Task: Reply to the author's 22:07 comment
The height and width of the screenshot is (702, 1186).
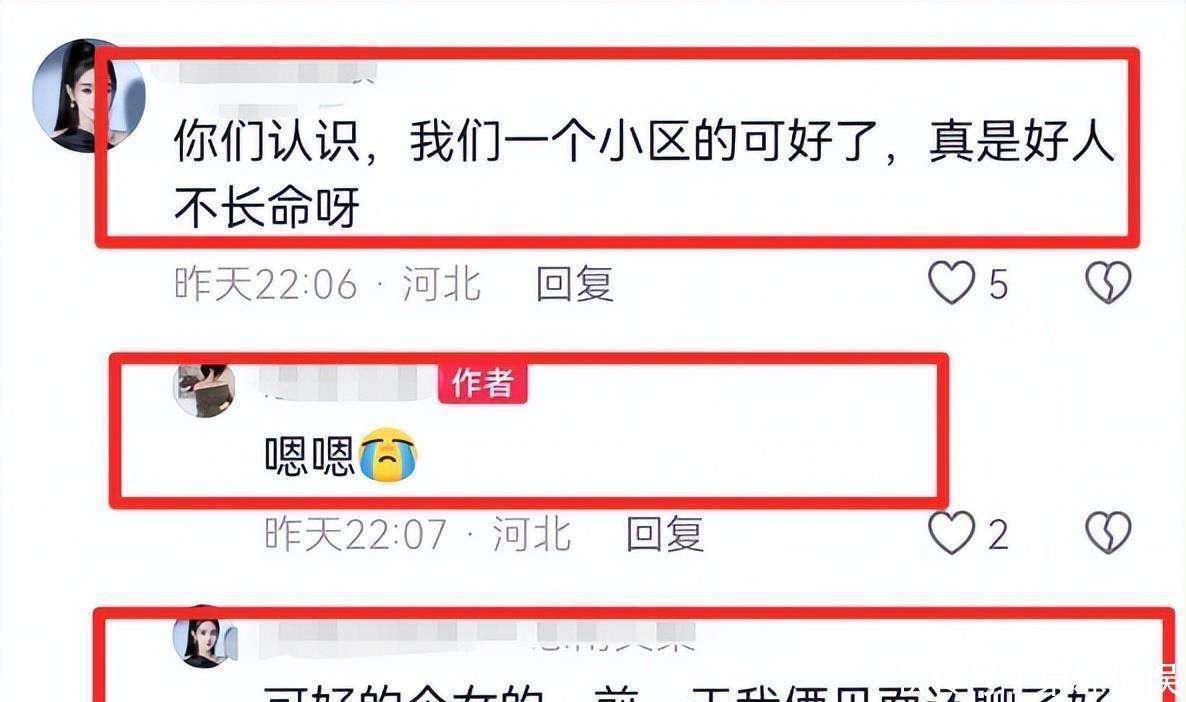Action: tap(665, 533)
